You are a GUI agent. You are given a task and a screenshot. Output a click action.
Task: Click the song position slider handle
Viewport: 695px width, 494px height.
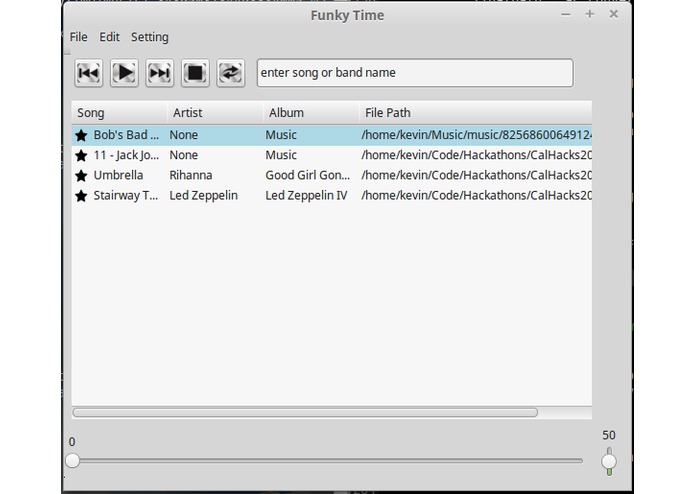(73, 461)
